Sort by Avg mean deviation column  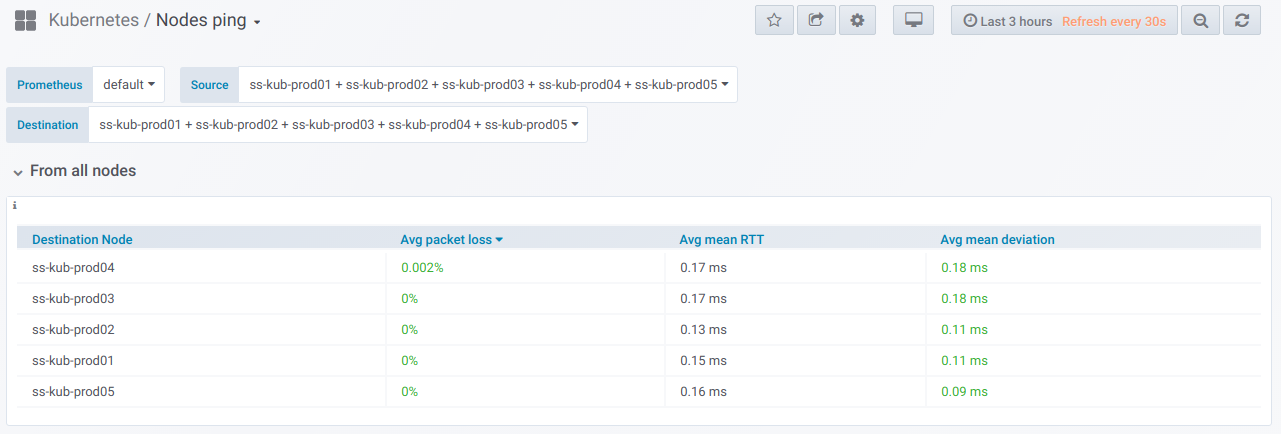(x=997, y=240)
